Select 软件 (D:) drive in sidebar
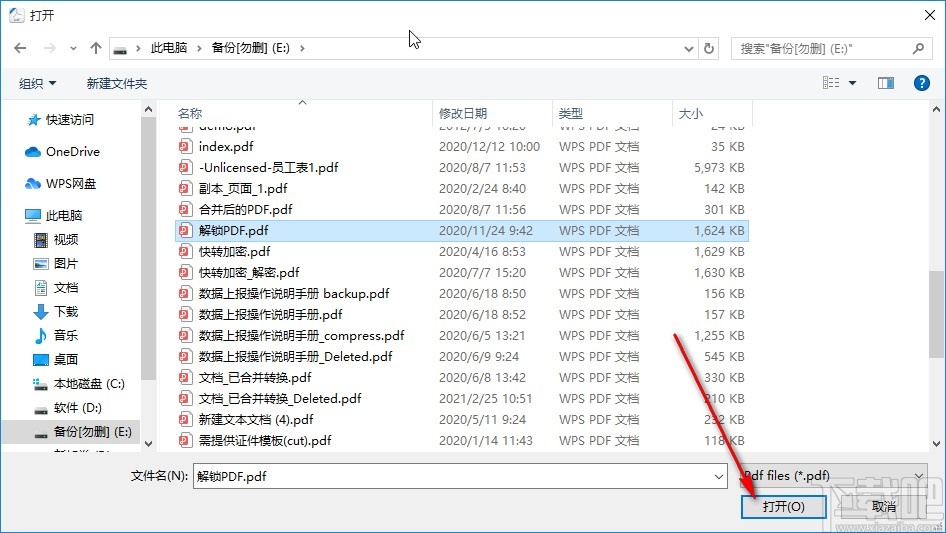 coord(68,407)
